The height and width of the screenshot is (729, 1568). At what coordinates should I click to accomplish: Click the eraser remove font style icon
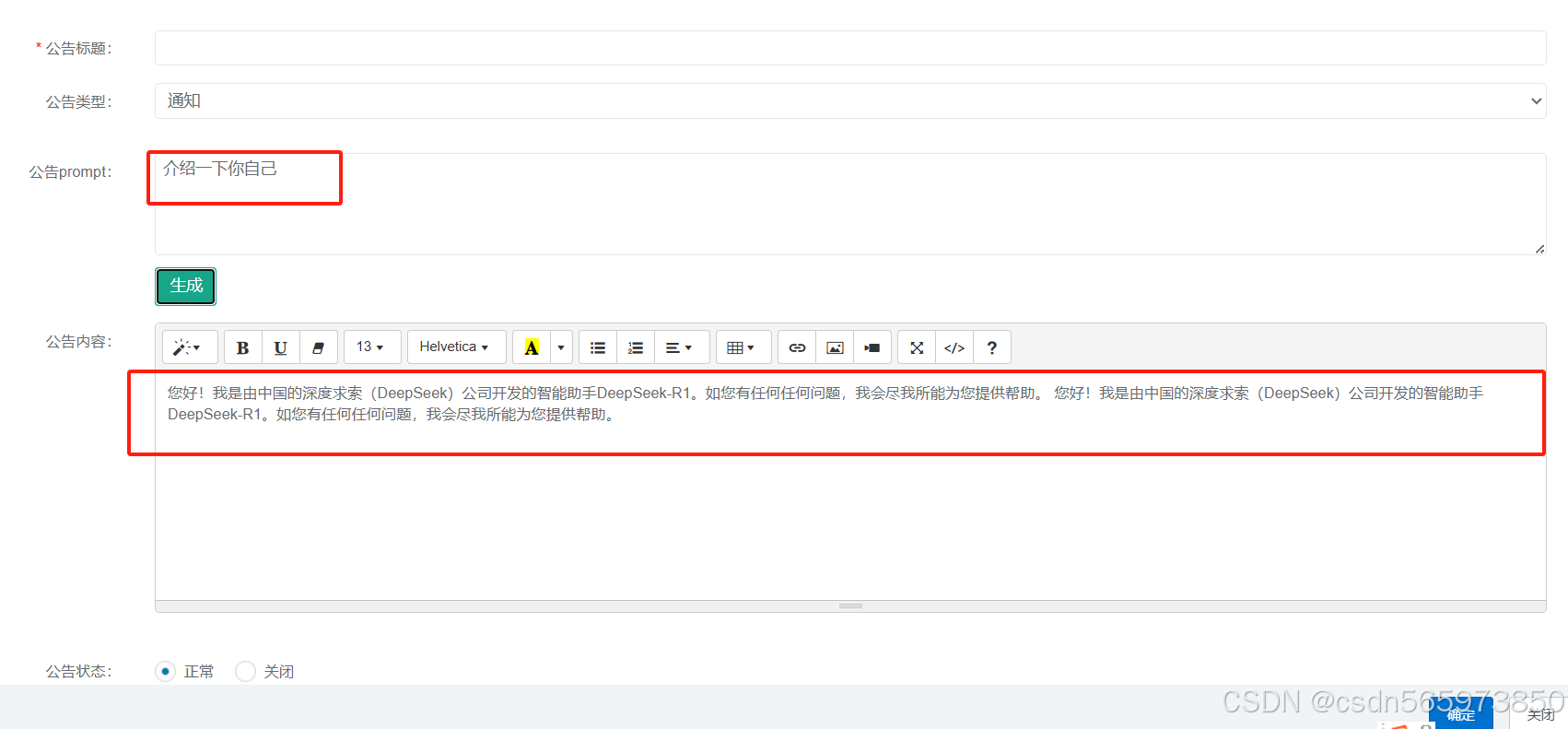click(319, 347)
